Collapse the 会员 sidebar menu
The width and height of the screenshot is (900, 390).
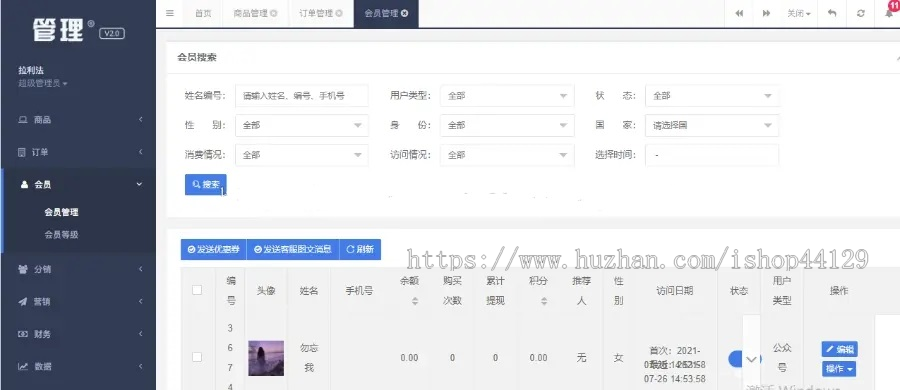click(78, 184)
